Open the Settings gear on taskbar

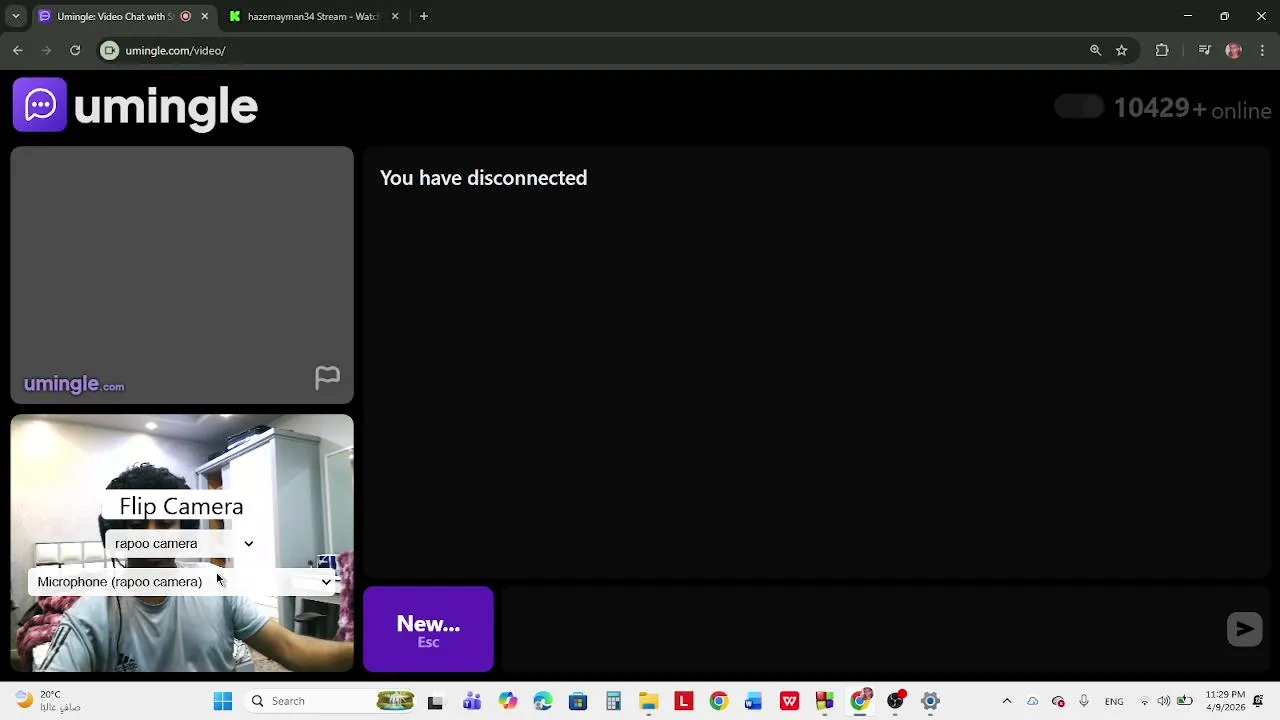(930, 701)
